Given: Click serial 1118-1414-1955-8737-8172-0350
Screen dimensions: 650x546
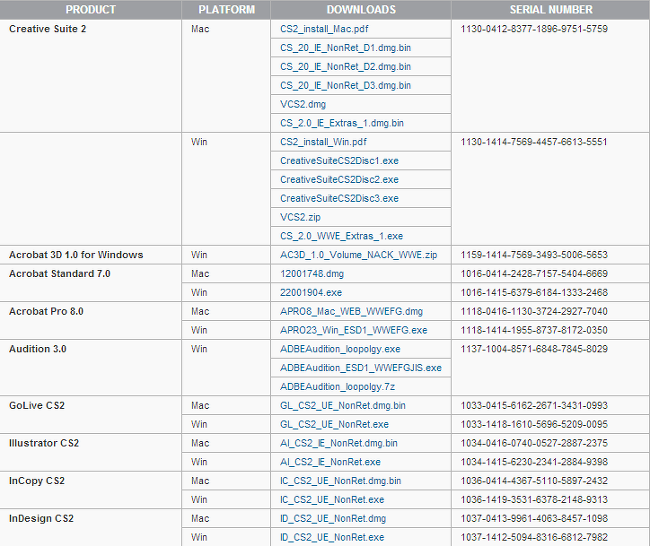Looking at the screenshot, I should coord(534,330).
